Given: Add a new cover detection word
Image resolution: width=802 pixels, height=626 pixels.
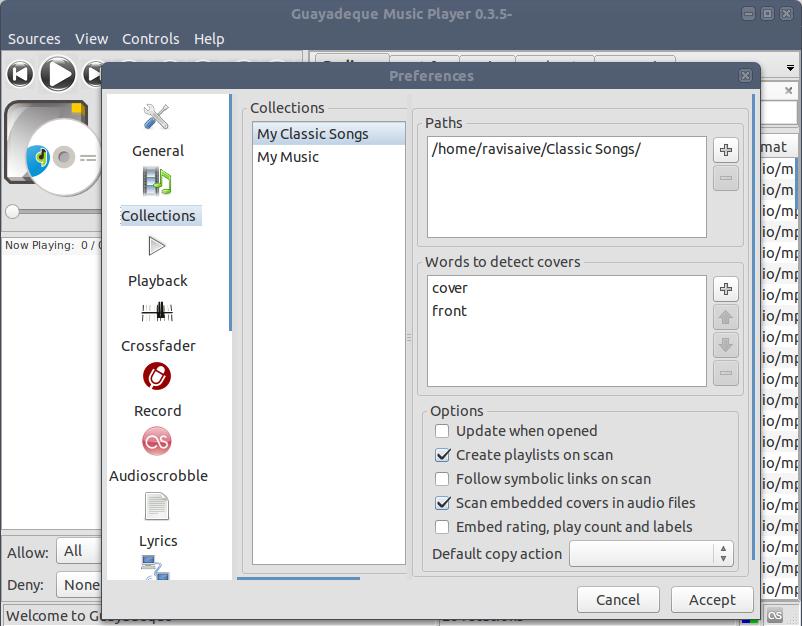Looking at the screenshot, I should [x=726, y=289].
